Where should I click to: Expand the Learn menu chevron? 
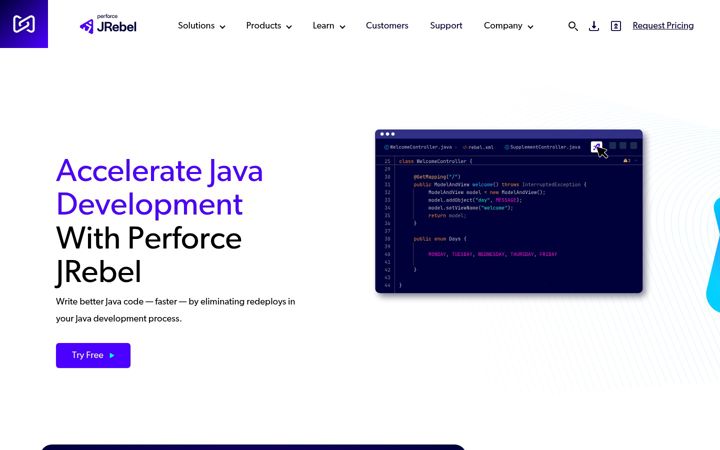(342, 27)
